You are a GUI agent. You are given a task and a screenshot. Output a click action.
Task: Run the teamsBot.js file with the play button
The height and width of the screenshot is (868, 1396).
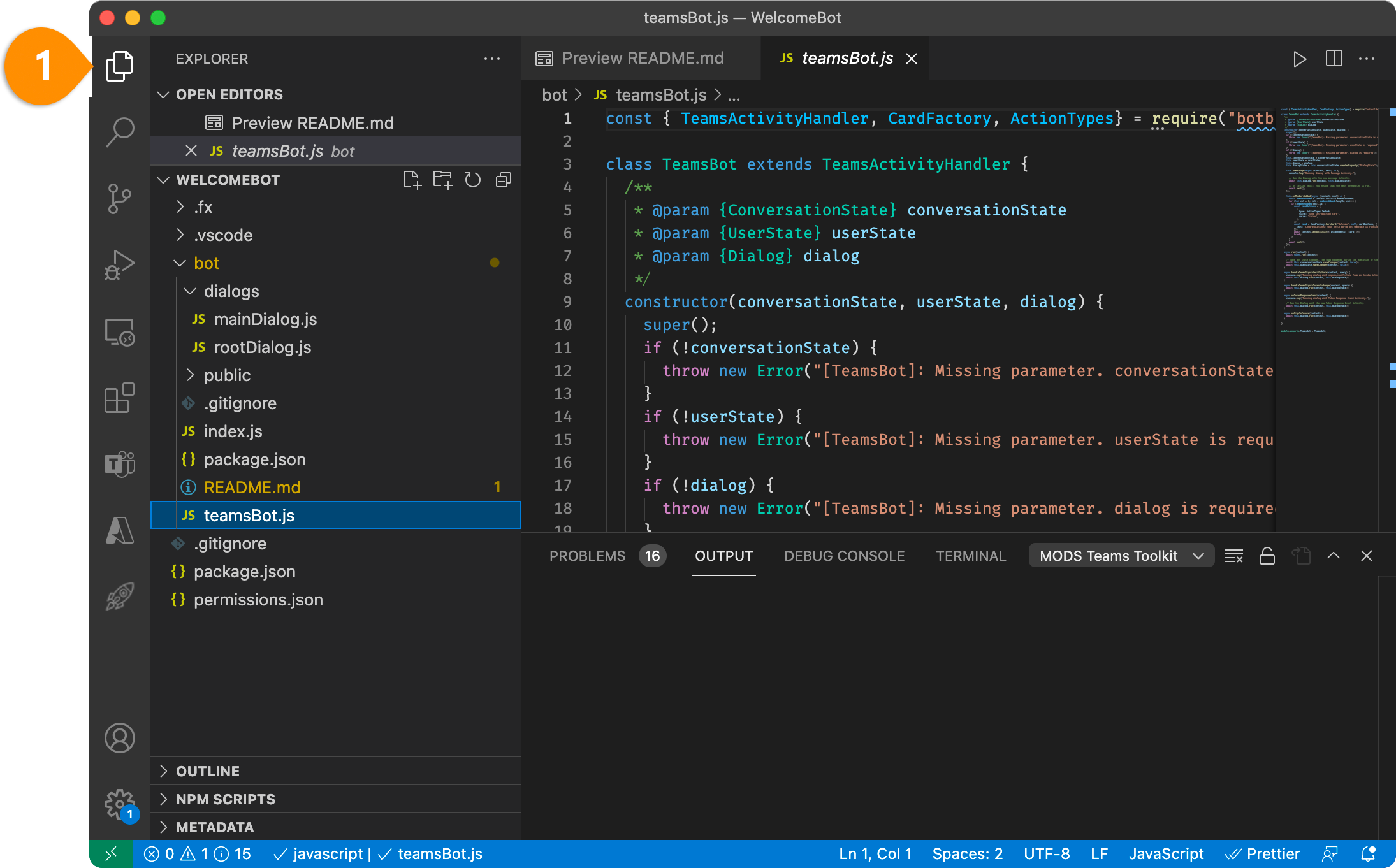pyautogui.click(x=1300, y=58)
